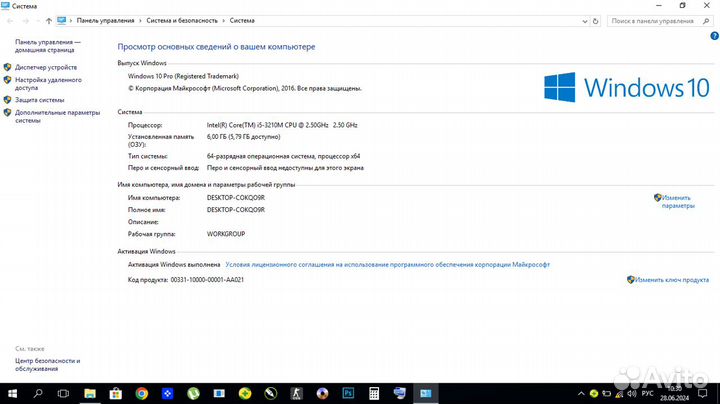
Task: Open recent locations dropdown arrow
Action: [x=37, y=21]
